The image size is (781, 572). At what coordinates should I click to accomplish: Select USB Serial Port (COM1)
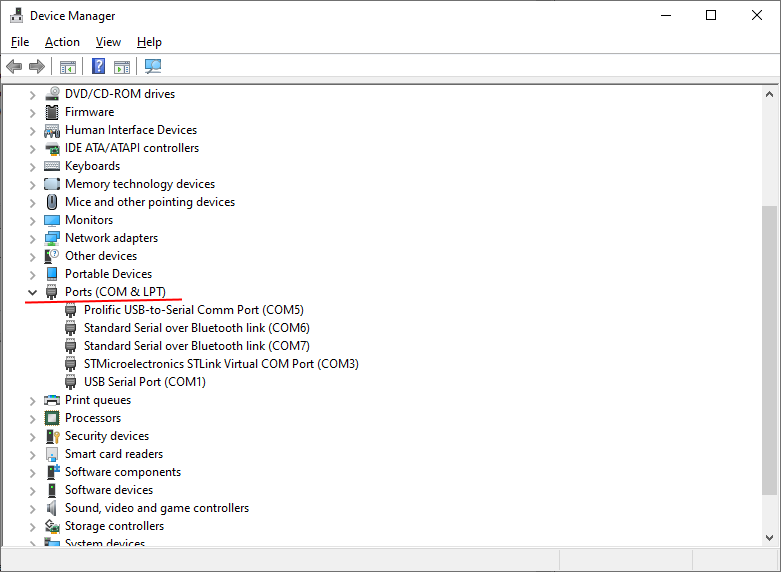(x=144, y=382)
